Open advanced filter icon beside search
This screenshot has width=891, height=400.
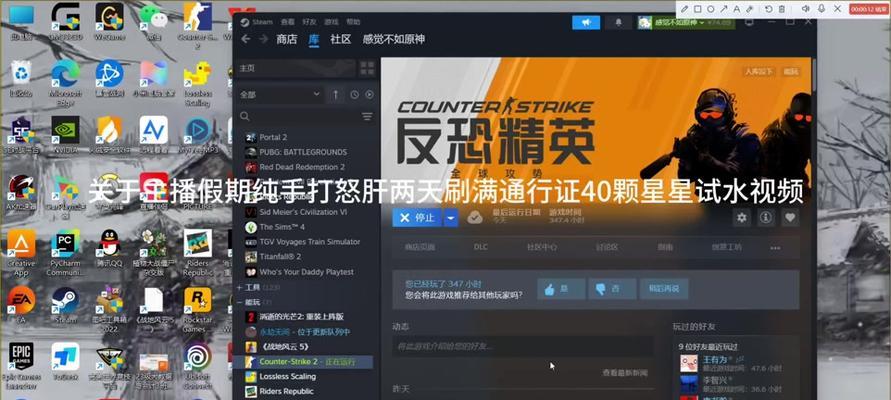click(368, 116)
